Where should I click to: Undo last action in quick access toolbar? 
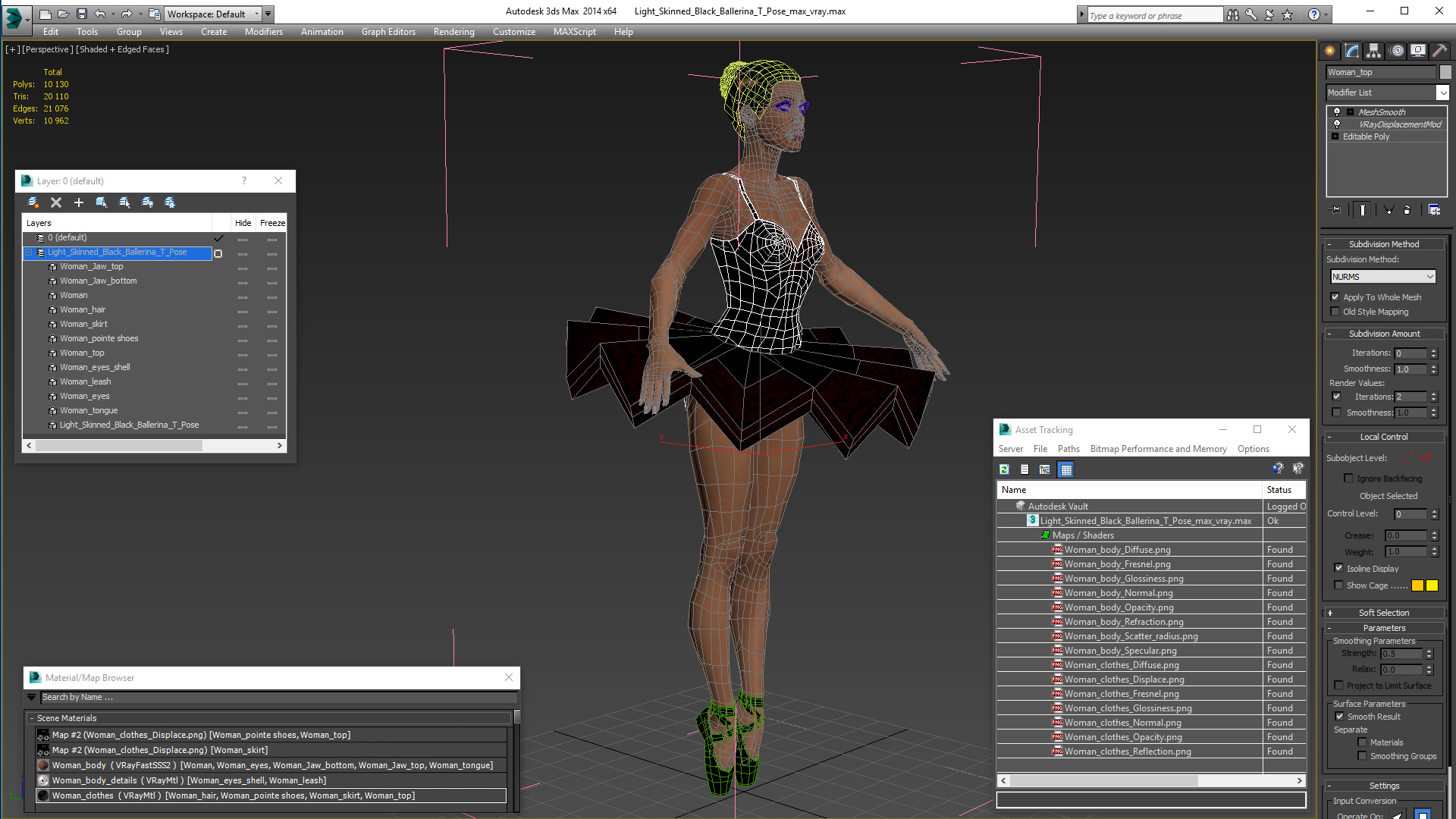coord(100,14)
